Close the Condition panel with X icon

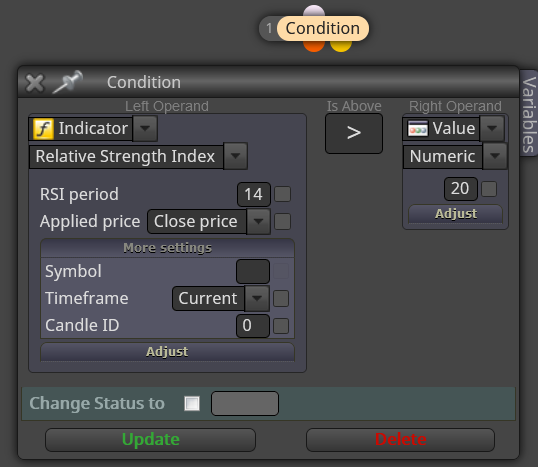[35, 83]
